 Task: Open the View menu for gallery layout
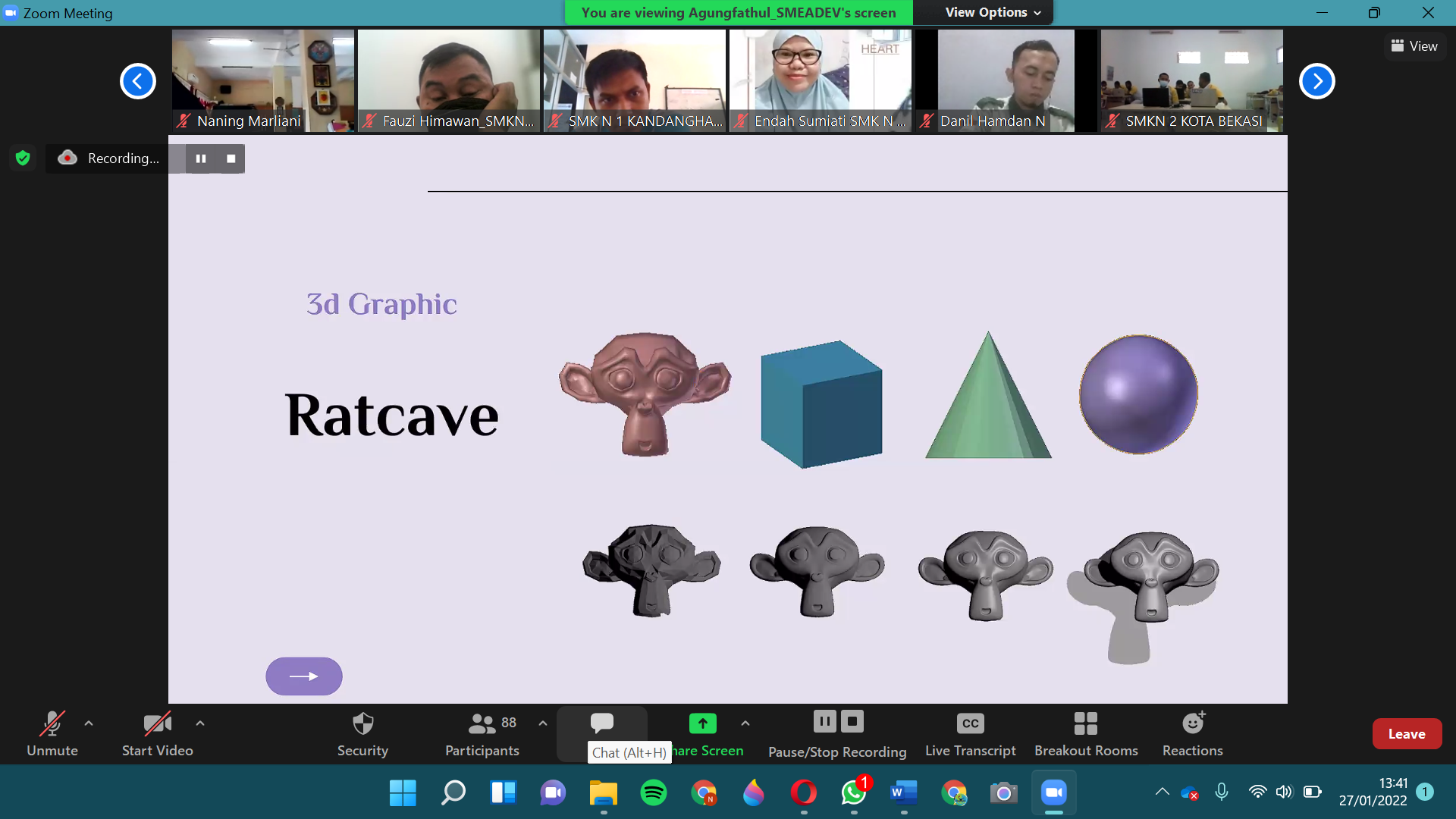click(1414, 45)
